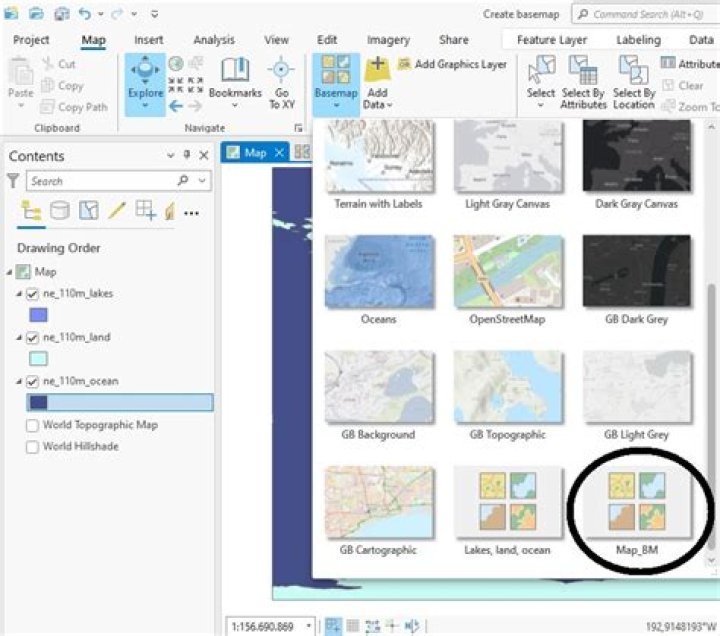The height and width of the screenshot is (636, 720).
Task: Switch to the Imagery ribbon tab
Action: [388, 40]
